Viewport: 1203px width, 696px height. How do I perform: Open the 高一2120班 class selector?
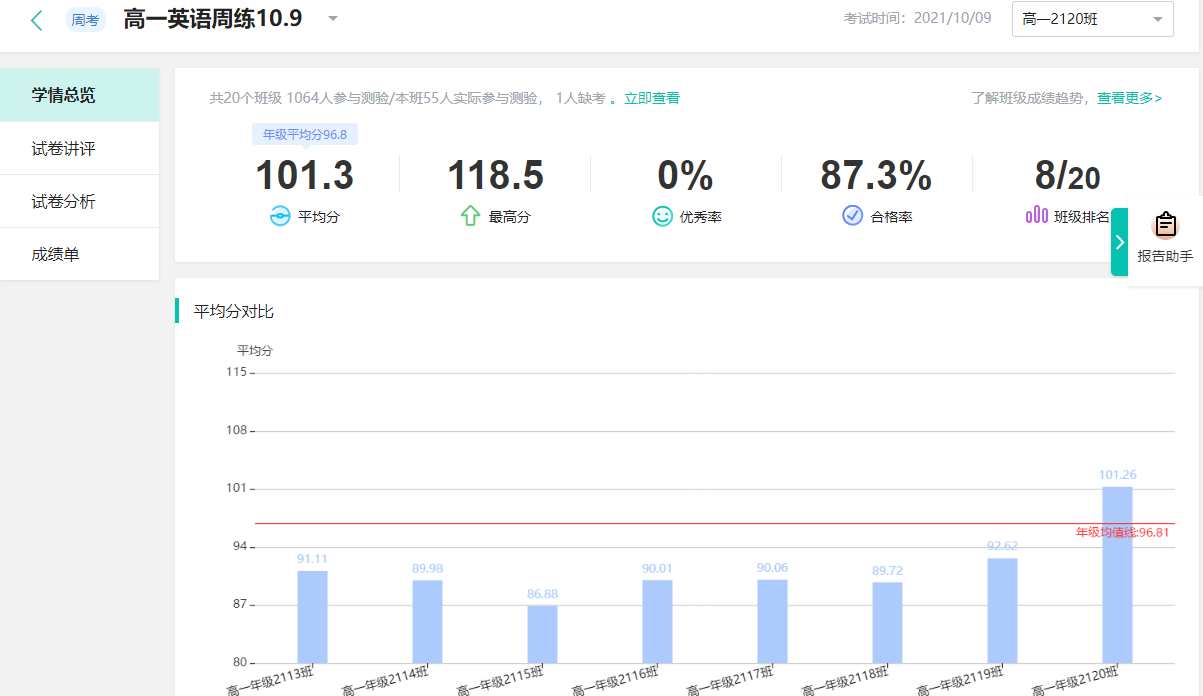(1093, 19)
